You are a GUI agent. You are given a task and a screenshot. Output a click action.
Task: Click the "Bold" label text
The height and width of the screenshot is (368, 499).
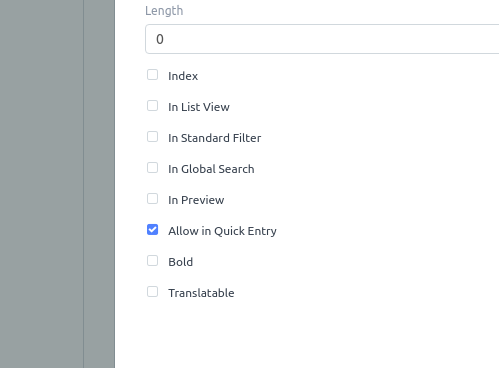180,262
